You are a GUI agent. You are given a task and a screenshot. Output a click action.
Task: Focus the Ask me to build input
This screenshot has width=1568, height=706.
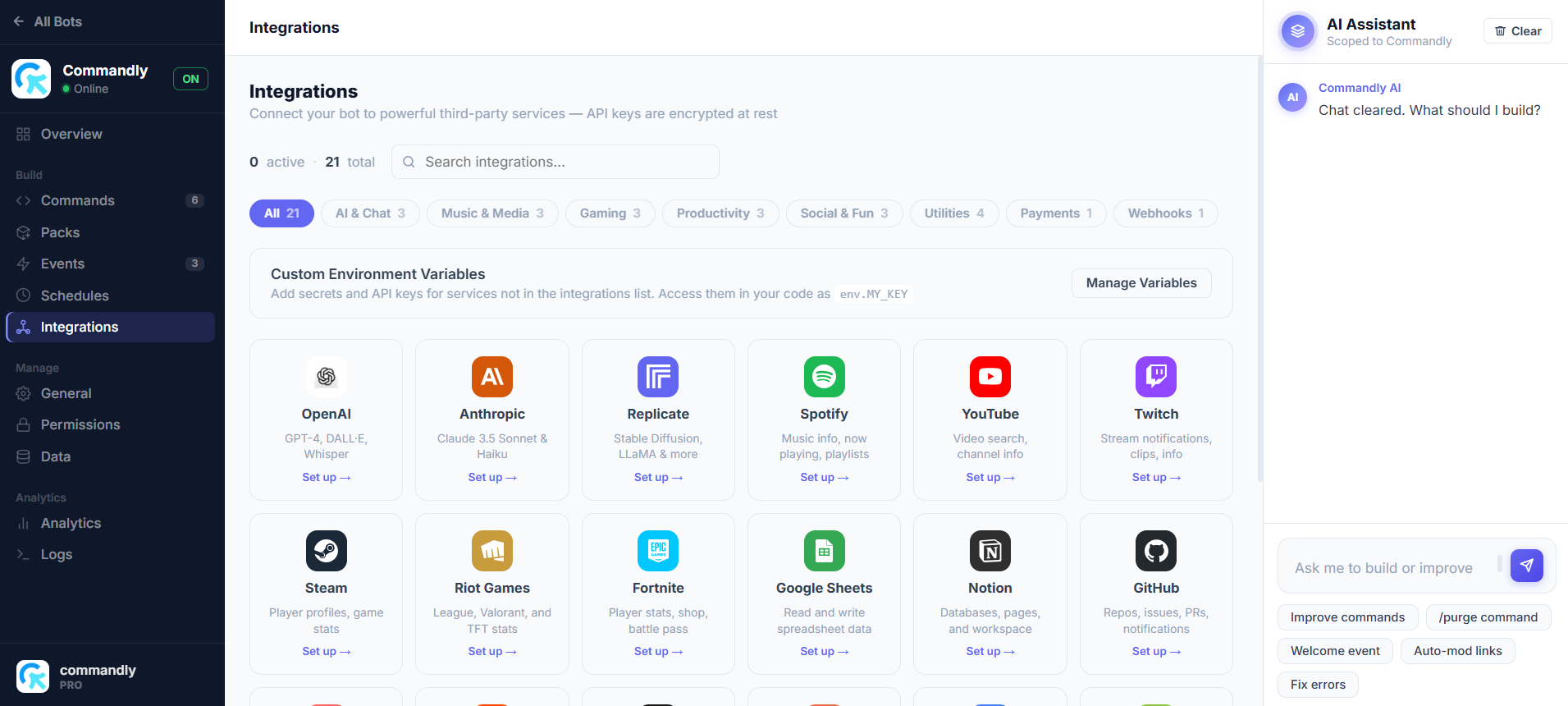1392,567
